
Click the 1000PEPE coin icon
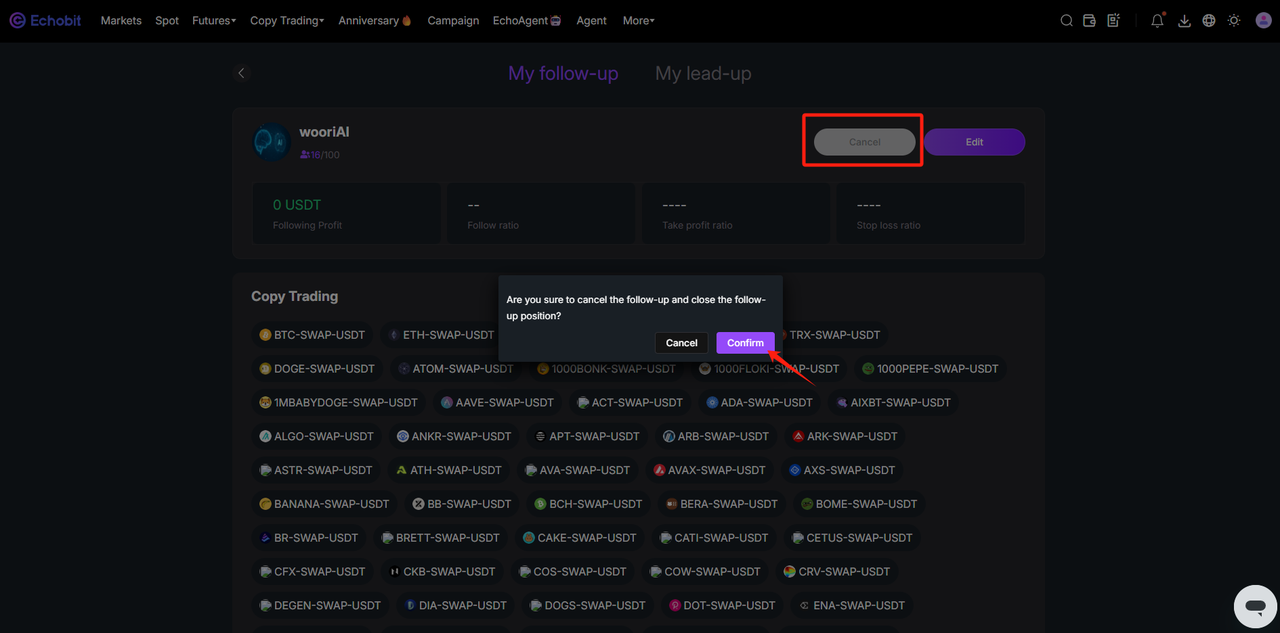[x=868, y=369]
